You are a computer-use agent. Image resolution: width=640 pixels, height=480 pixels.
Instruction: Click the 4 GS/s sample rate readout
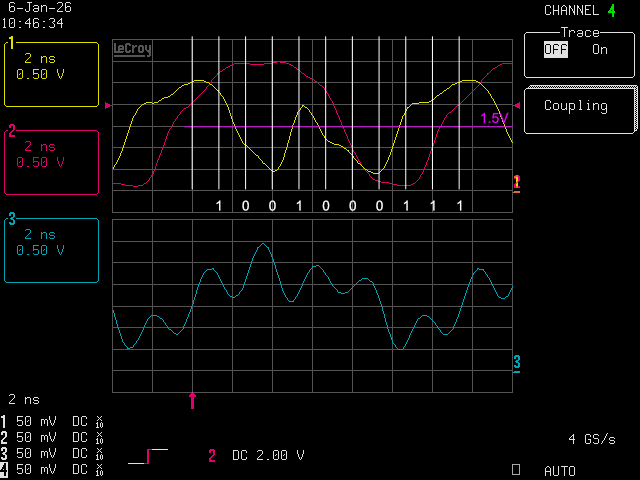[x=590, y=439]
